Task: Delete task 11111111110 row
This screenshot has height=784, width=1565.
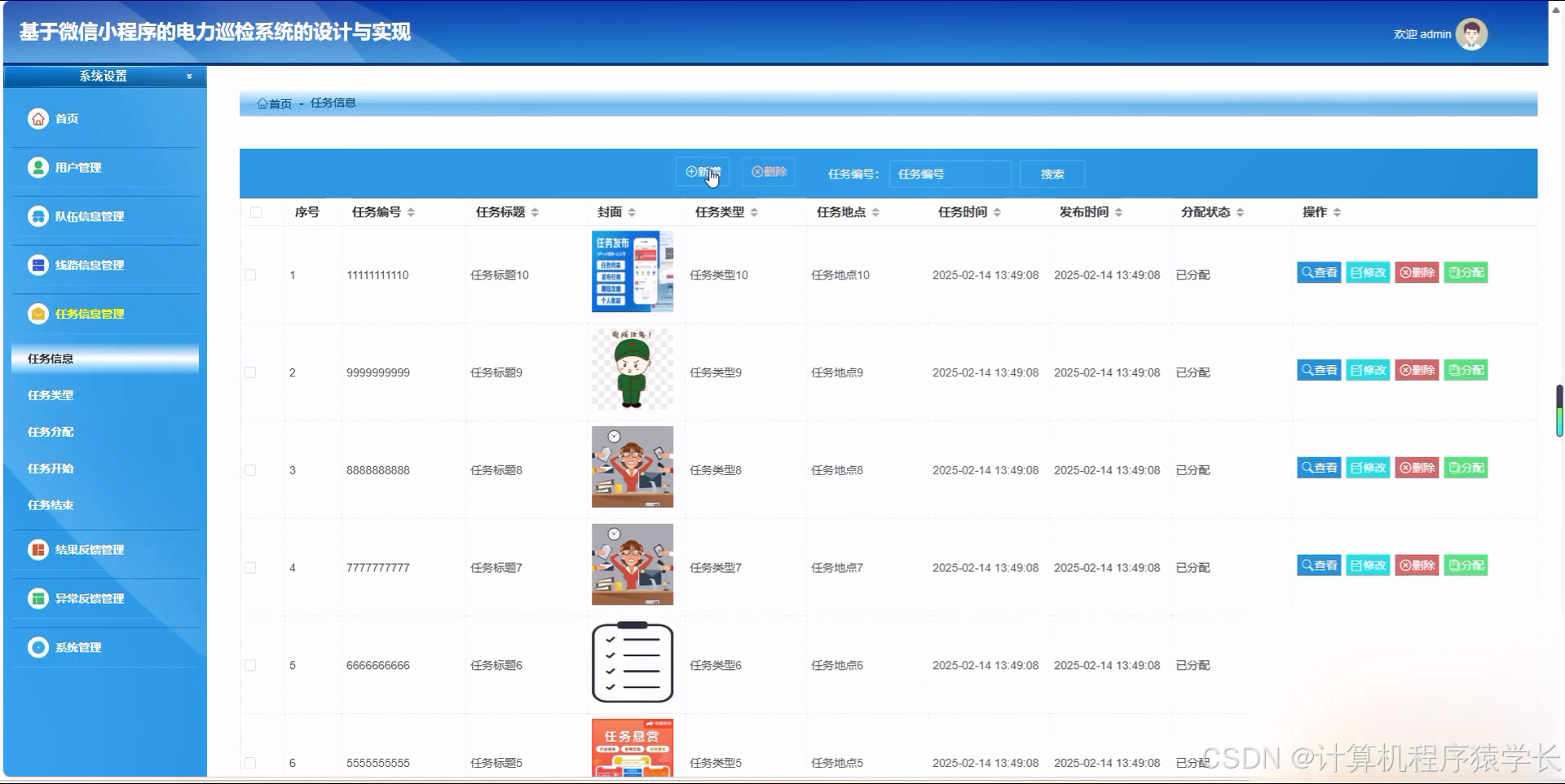Action: tap(1417, 272)
